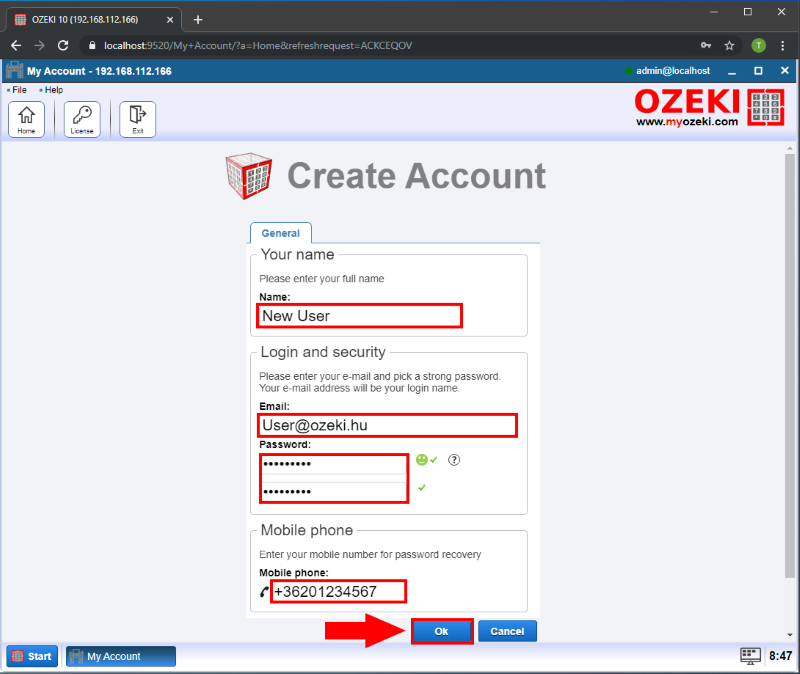The width and height of the screenshot is (800, 674).
Task: Click the My Account taskbar button
Action: (121, 656)
